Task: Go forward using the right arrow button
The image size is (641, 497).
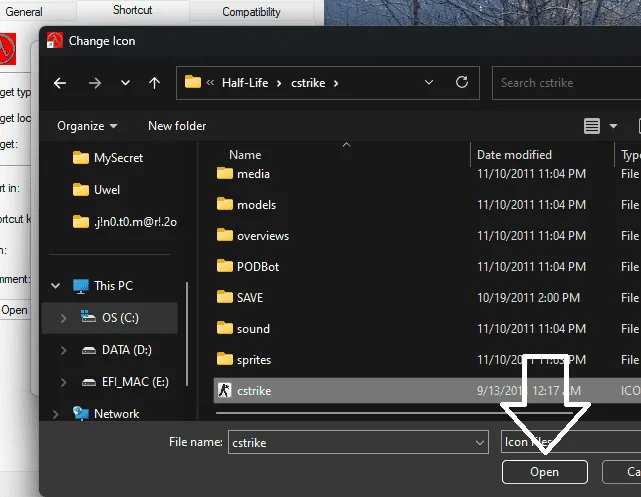Action: (94, 83)
